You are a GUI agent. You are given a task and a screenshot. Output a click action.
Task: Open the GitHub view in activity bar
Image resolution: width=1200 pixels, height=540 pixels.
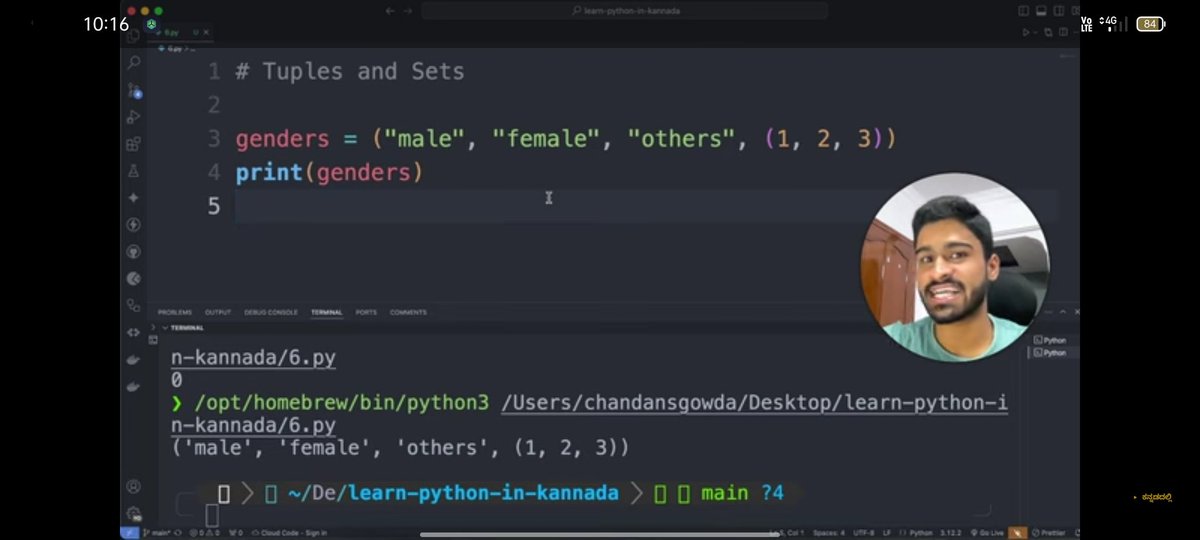pos(134,252)
